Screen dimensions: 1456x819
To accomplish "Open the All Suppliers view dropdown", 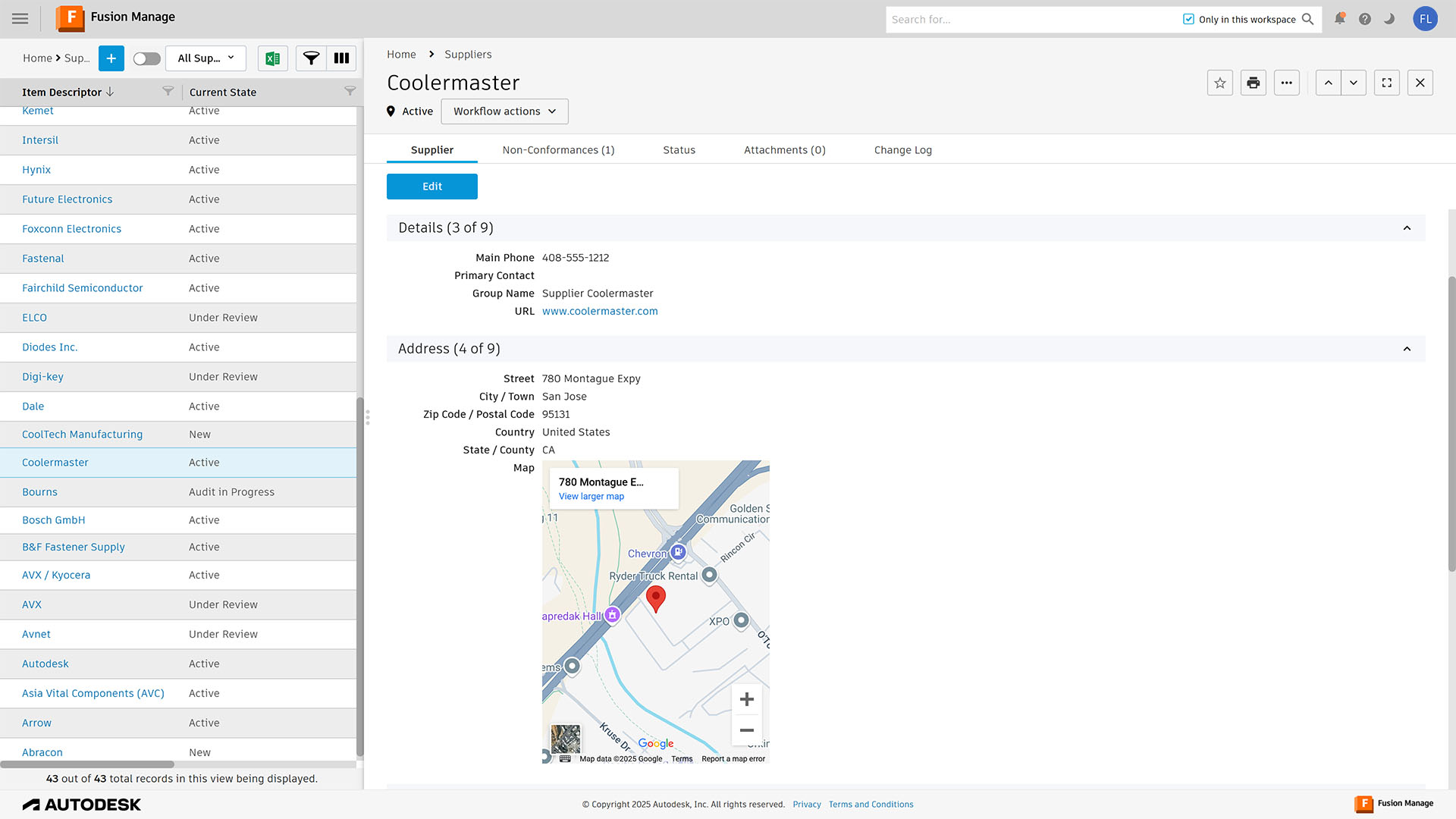I will click(x=206, y=58).
